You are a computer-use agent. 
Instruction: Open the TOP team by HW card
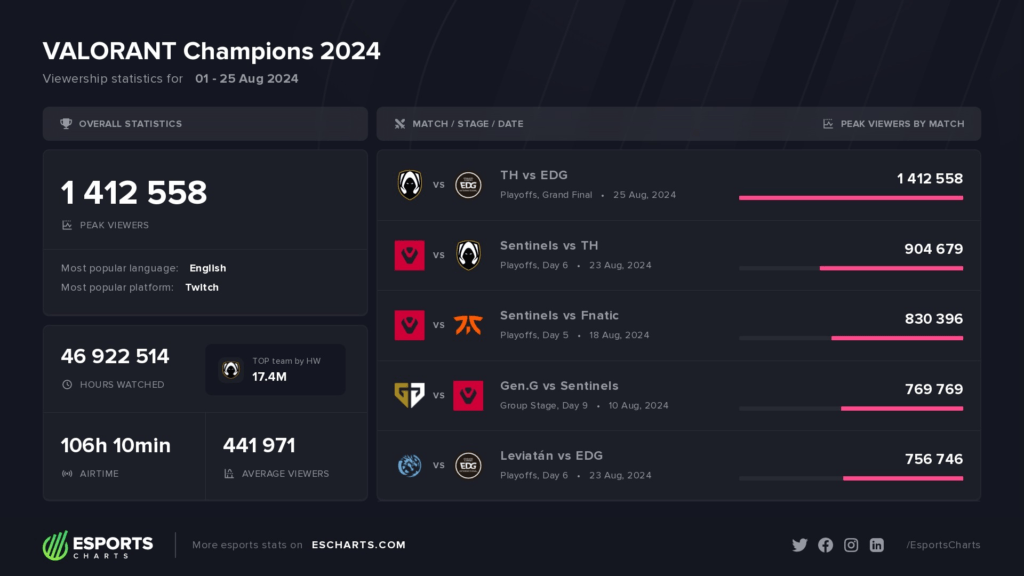[275, 370]
